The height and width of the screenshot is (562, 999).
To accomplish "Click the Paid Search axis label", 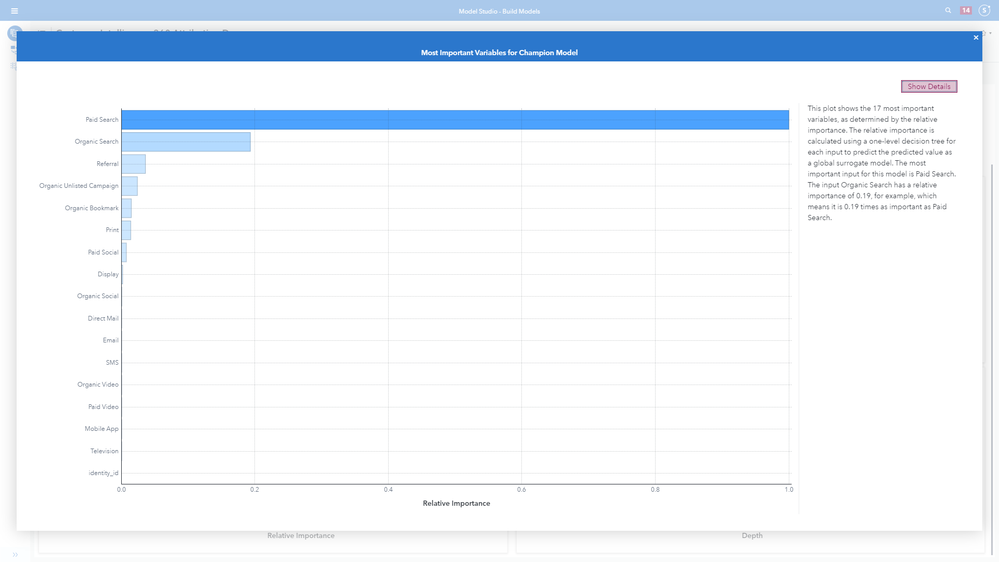I will (102, 120).
